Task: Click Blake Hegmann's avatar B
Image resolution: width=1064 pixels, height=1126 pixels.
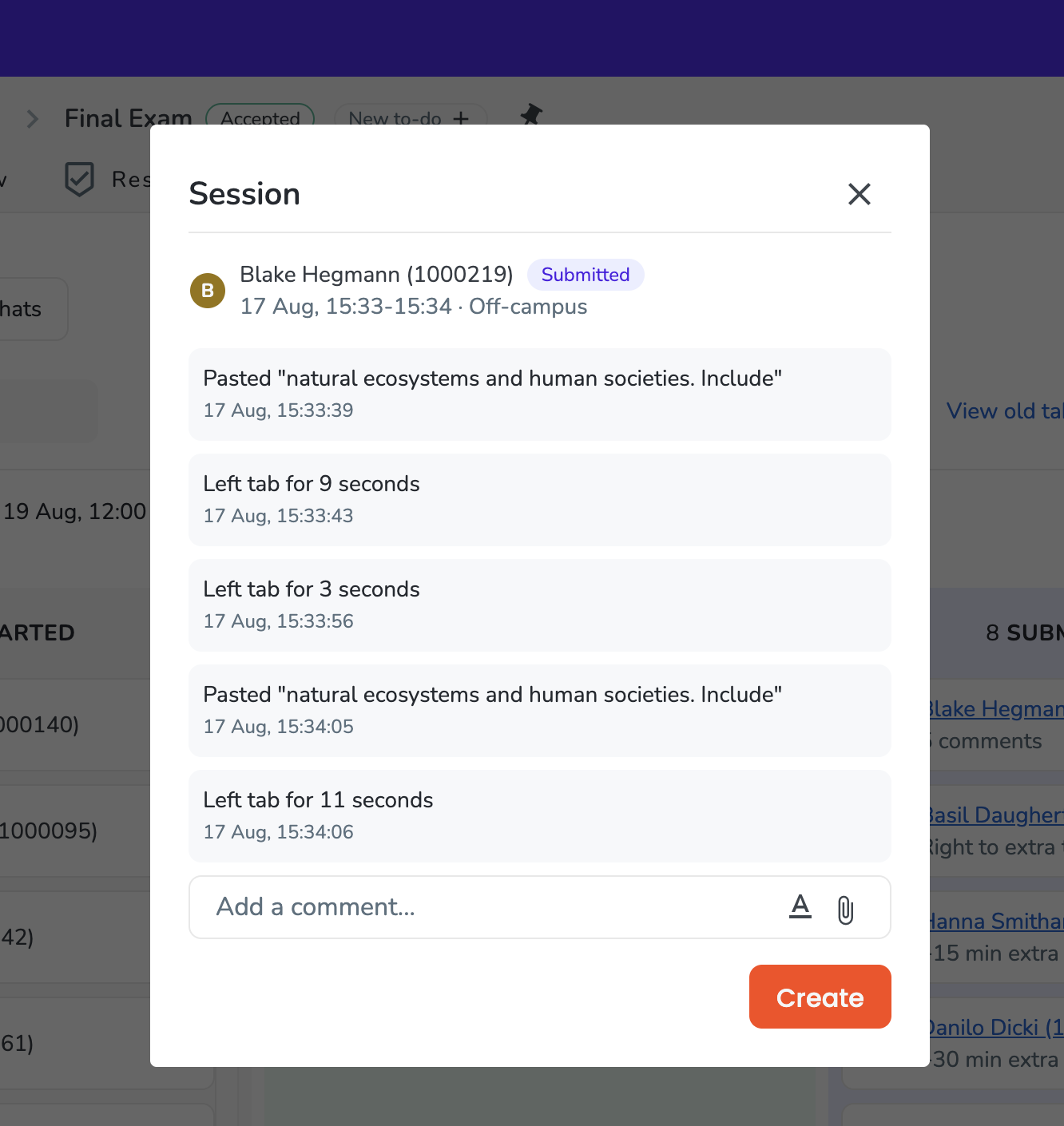Action: click(x=208, y=291)
